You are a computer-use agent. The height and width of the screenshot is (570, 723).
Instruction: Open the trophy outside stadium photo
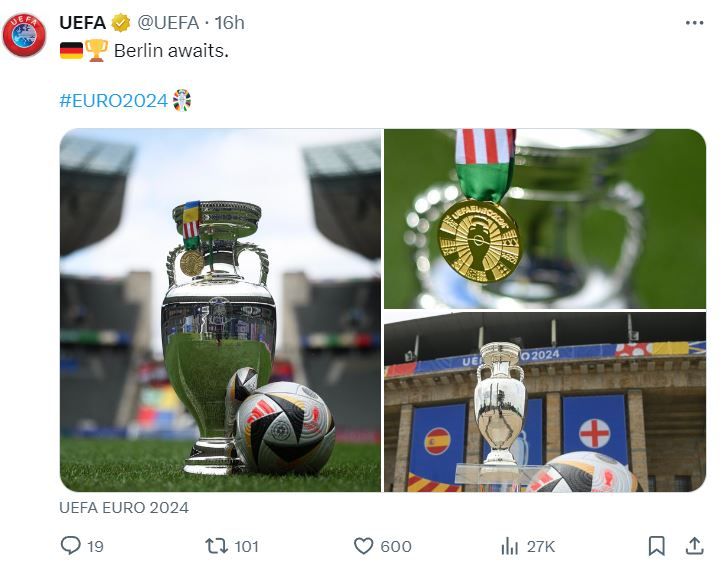[545, 402]
